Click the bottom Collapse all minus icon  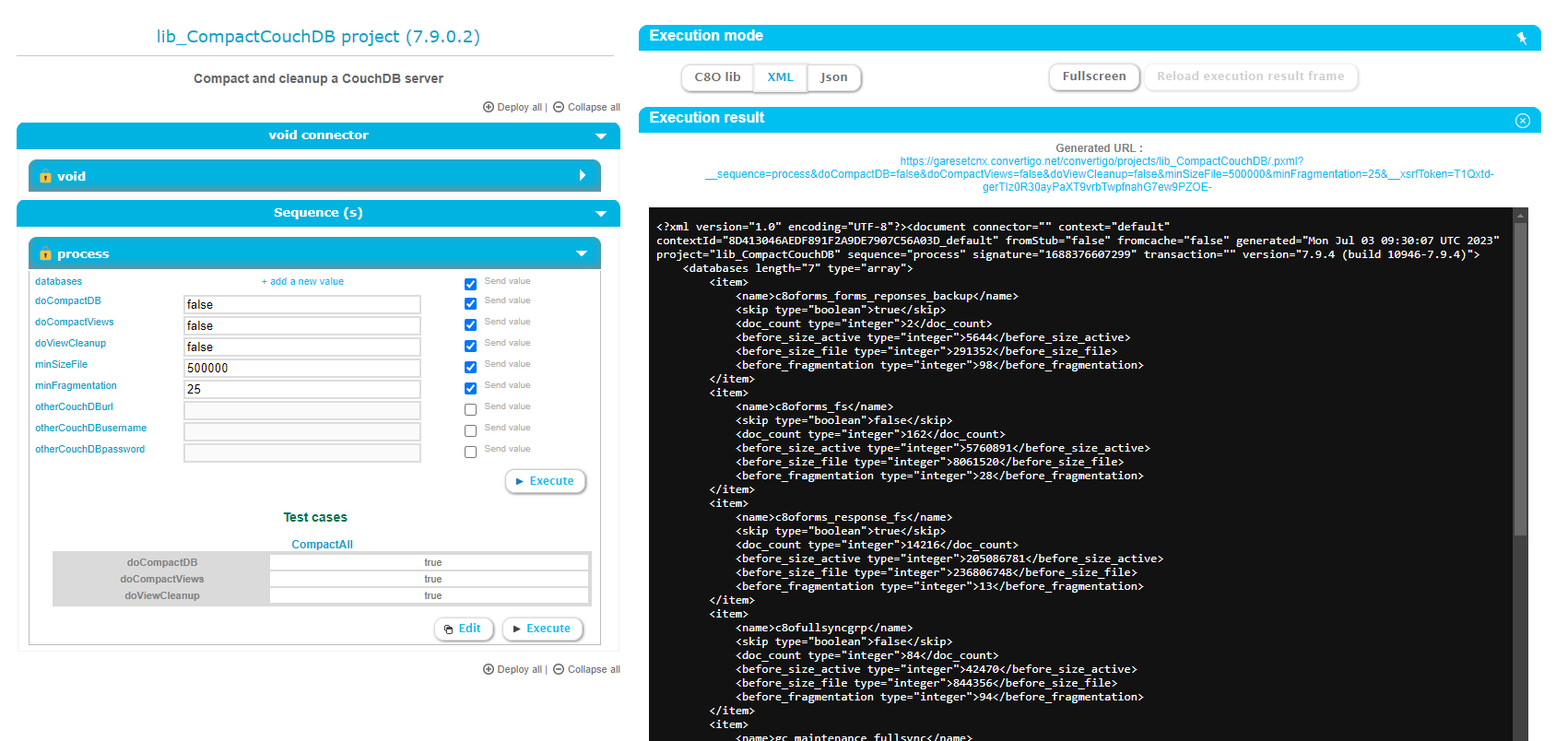pyautogui.click(x=559, y=669)
